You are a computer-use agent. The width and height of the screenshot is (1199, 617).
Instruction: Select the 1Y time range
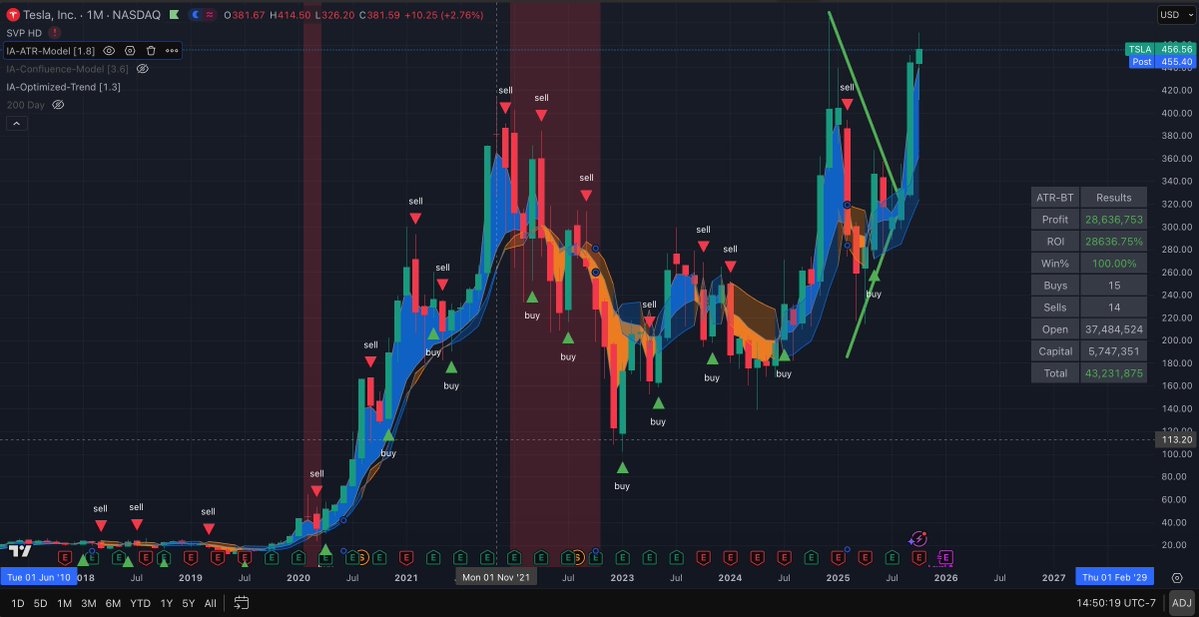point(166,603)
